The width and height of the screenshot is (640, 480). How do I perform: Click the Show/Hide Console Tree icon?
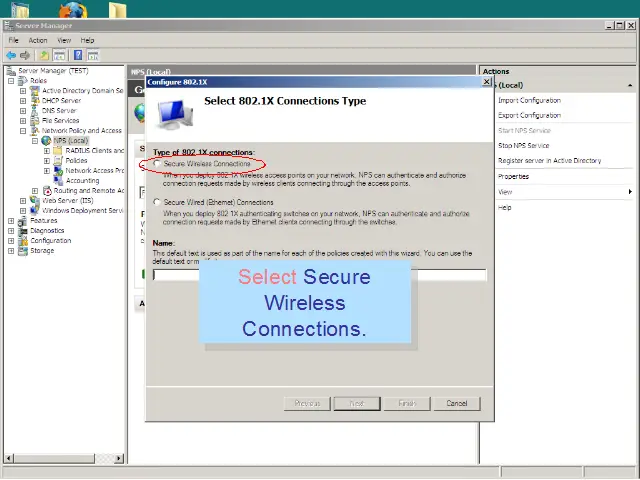click(60, 55)
